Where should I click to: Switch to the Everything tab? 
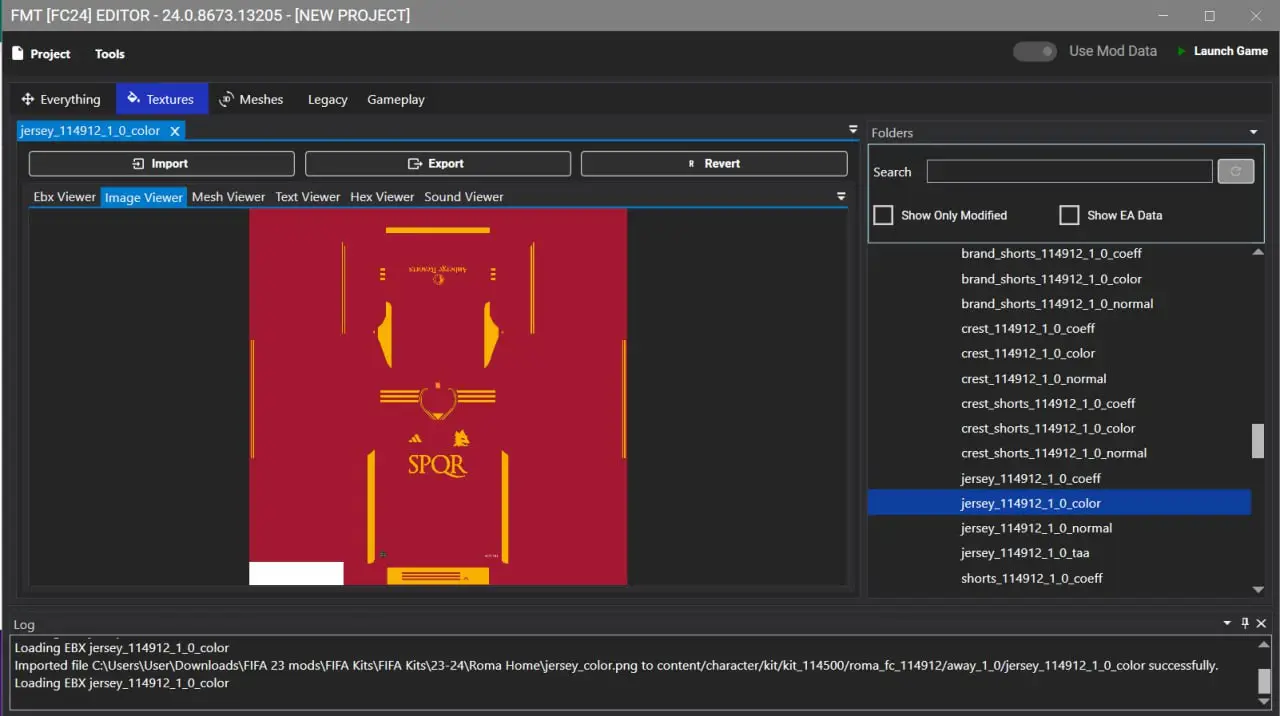(x=61, y=99)
